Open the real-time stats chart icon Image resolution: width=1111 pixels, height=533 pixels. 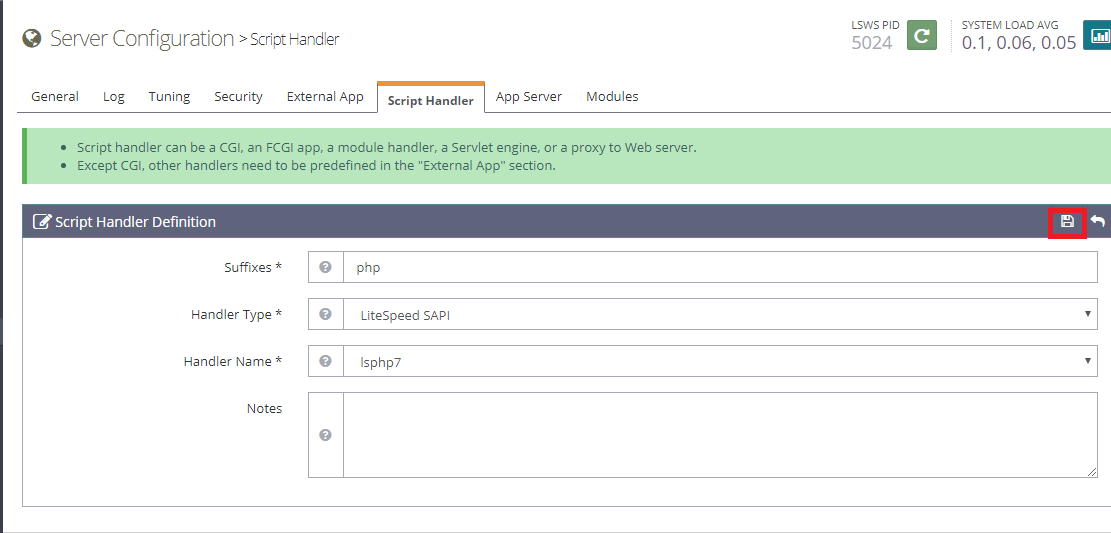click(x=1098, y=35)
